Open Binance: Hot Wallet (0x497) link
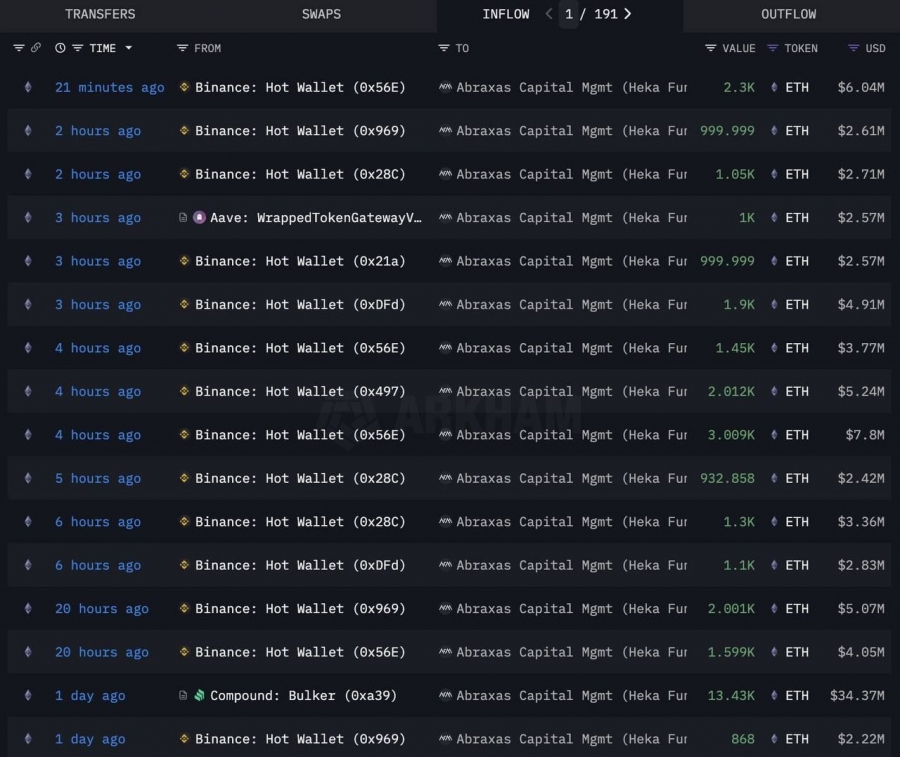 click(x=300, y=391)
